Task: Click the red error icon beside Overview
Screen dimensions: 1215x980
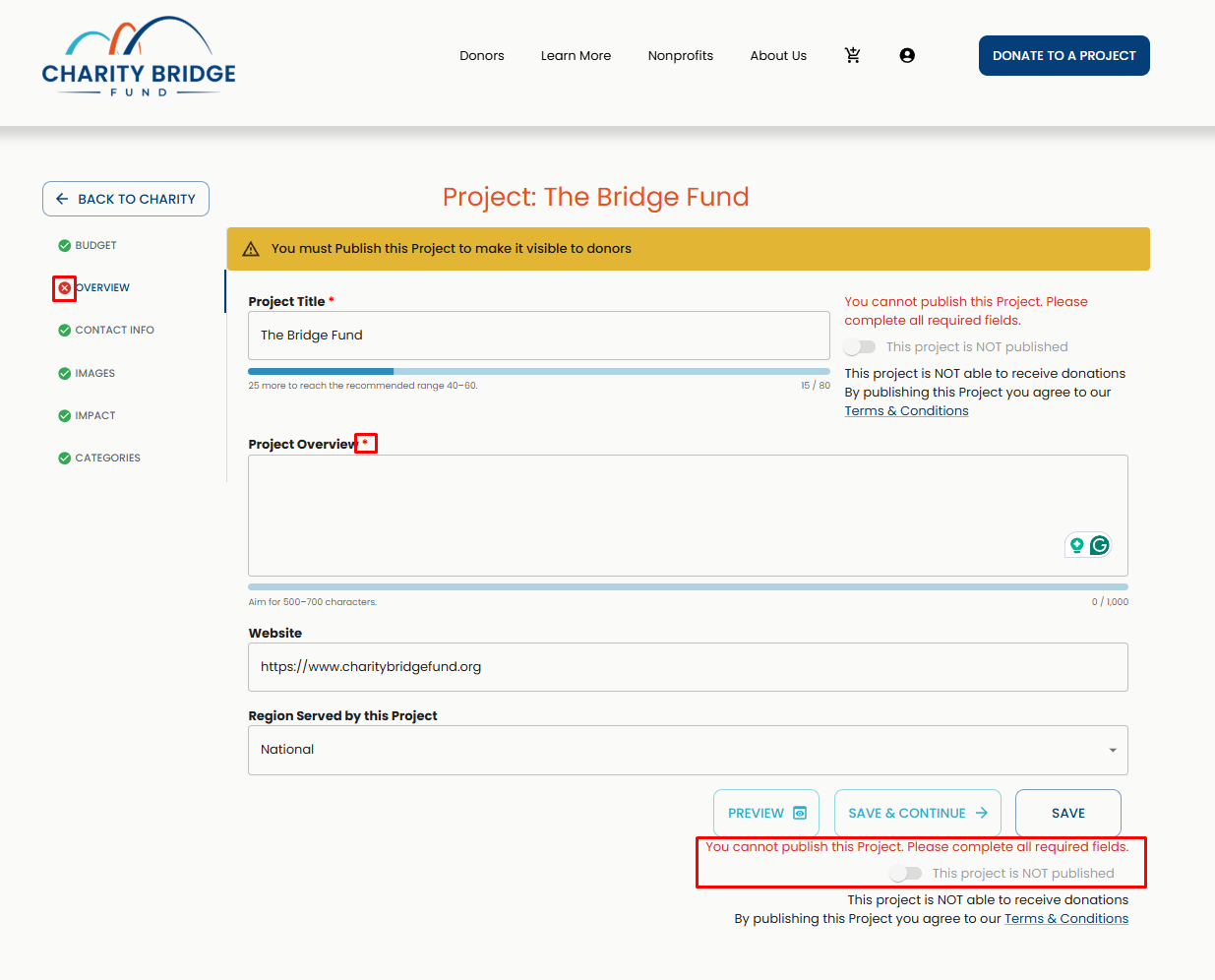Action: (x=64, y=287)
